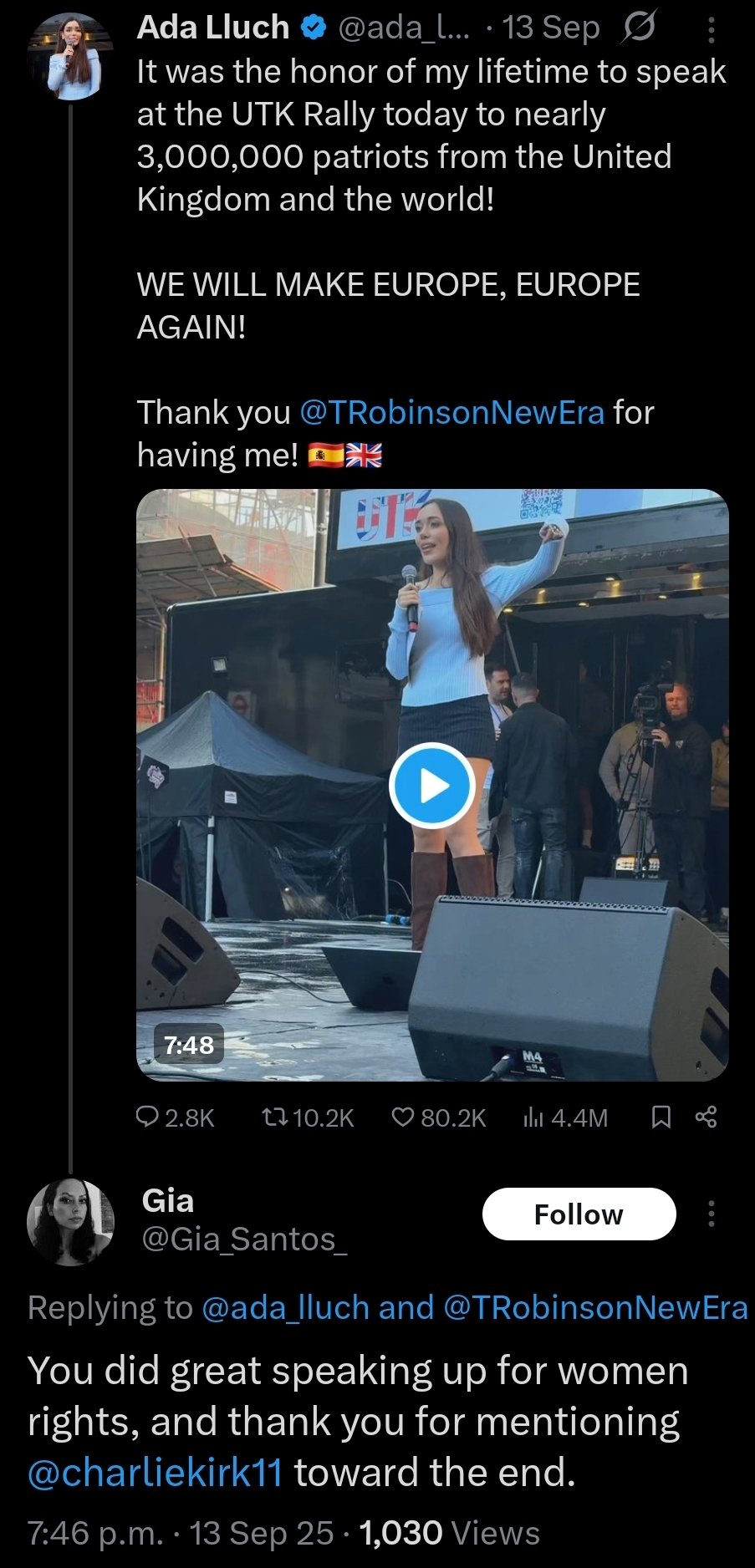Viewport: 755px width, 1568px height.
Task: Open more options beside Follow button
Action: [x=711, y=1214]
